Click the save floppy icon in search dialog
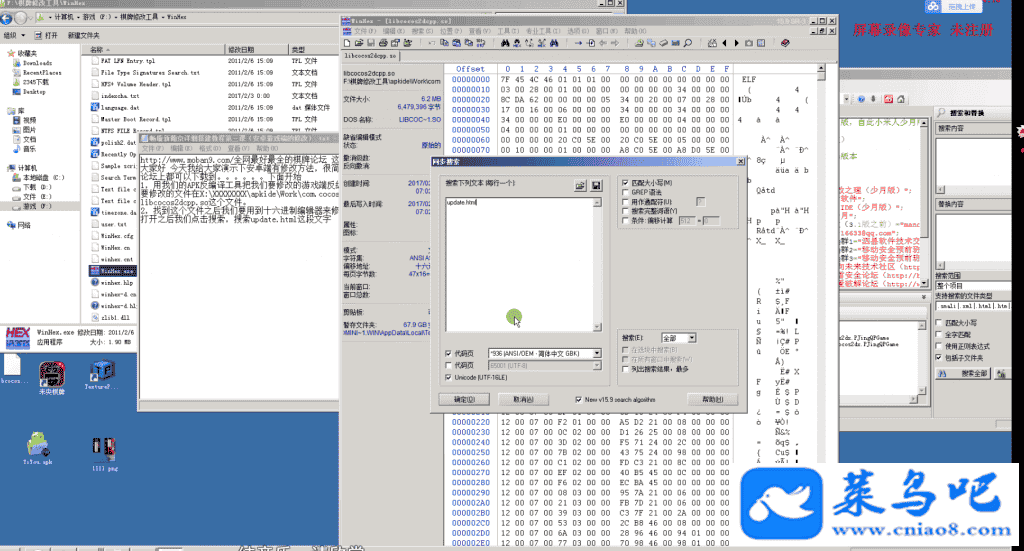The image size is (1024, 551). (596, 186)
